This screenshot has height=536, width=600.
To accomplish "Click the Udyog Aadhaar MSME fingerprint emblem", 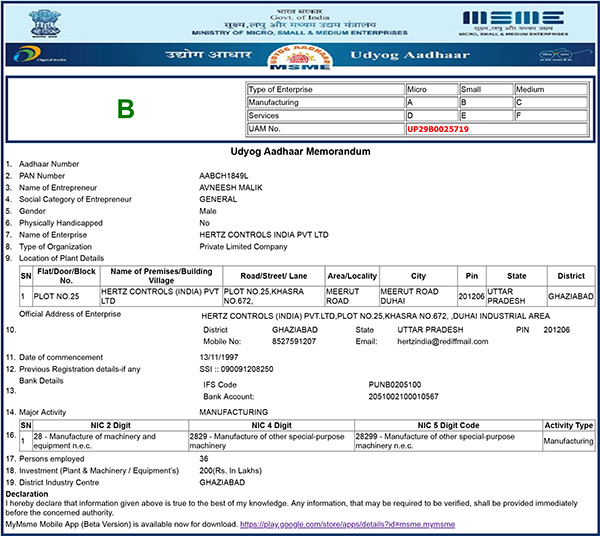I will point(300,57).
